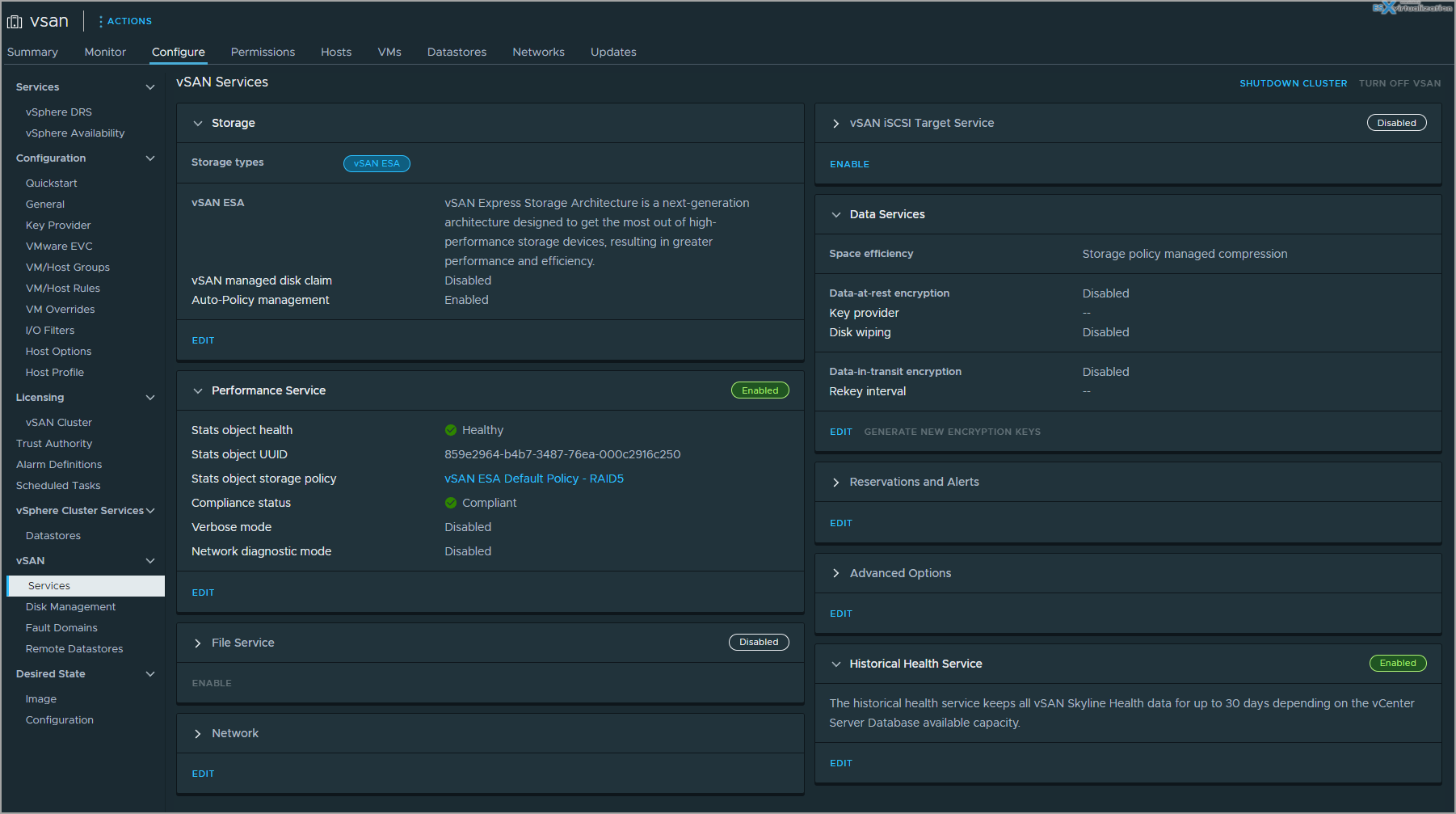Open the VMs tab
Image resolution: width=1456 pixels, height=814 pixels.
(389, 52)
